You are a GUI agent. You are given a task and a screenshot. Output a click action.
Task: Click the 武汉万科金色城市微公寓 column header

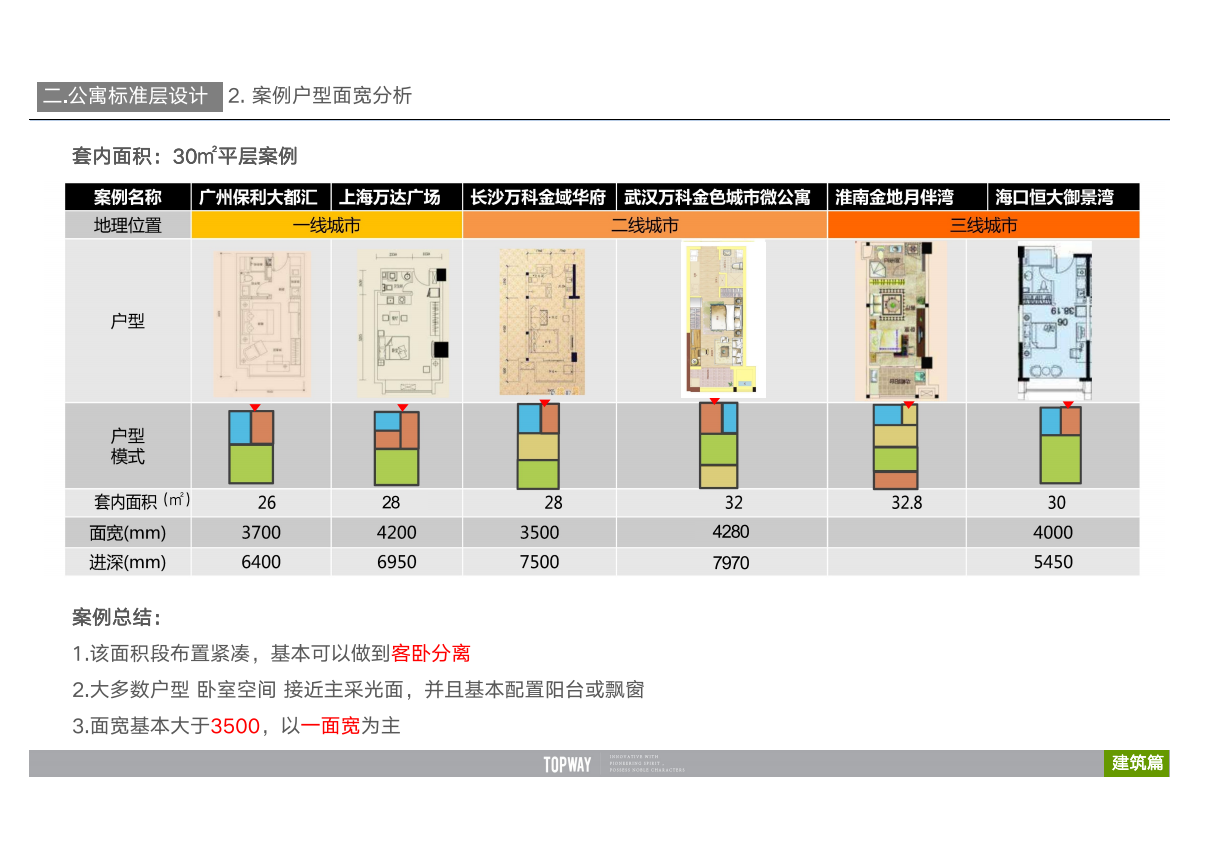pos(721,197)
